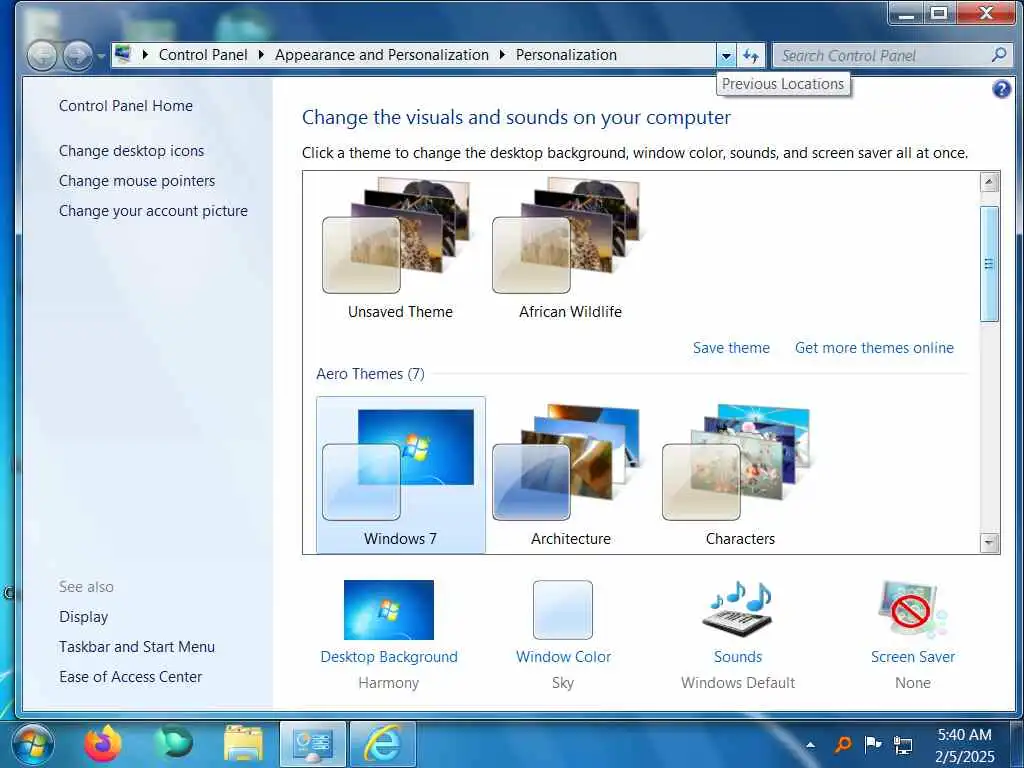Click the Back navigation arrow
Image resolution: width=1024 pixels, height=768 pixels.
tap(42, 56)
